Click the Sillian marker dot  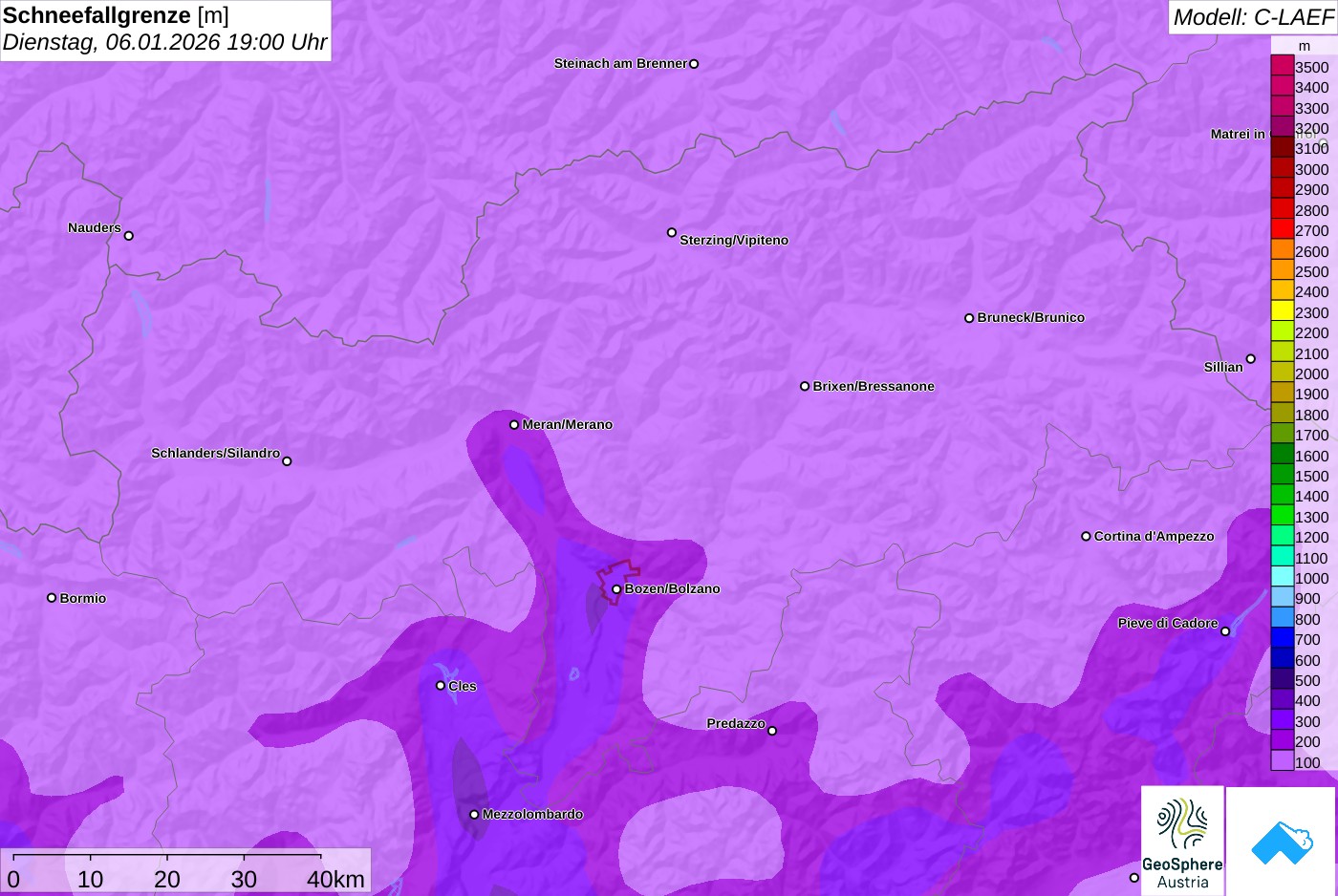1250,359
